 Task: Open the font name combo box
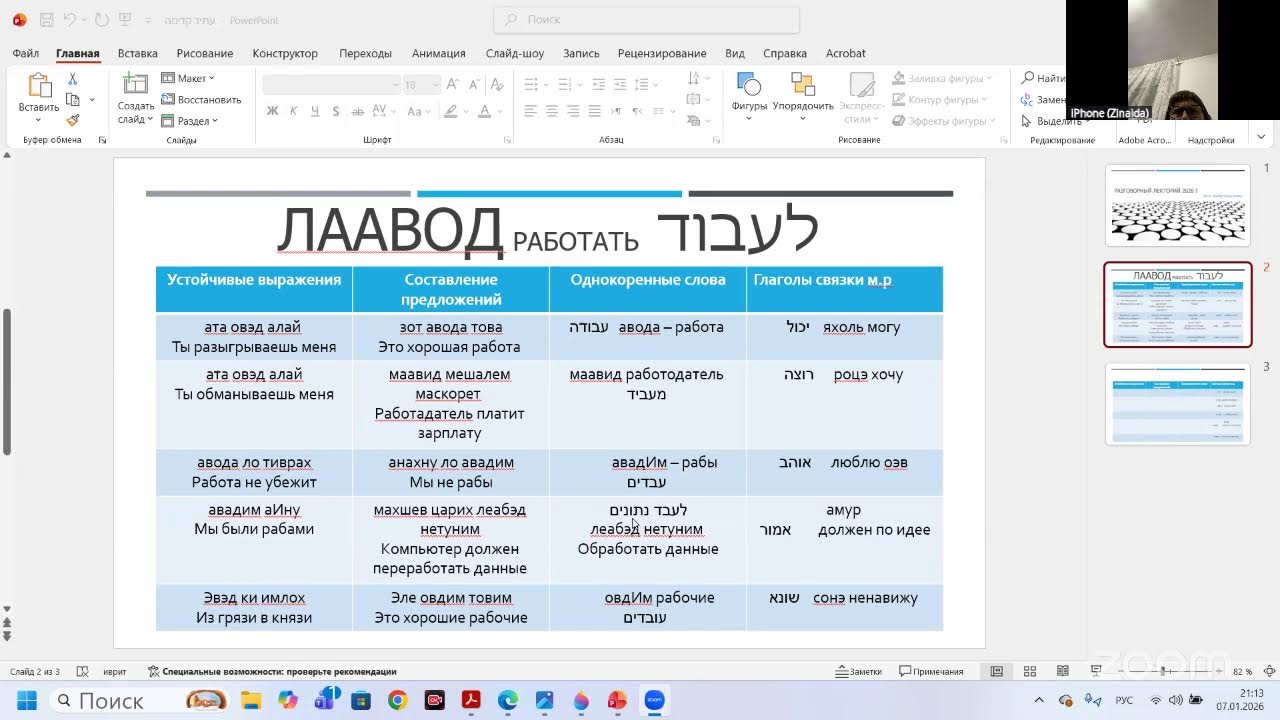(331, 85)
